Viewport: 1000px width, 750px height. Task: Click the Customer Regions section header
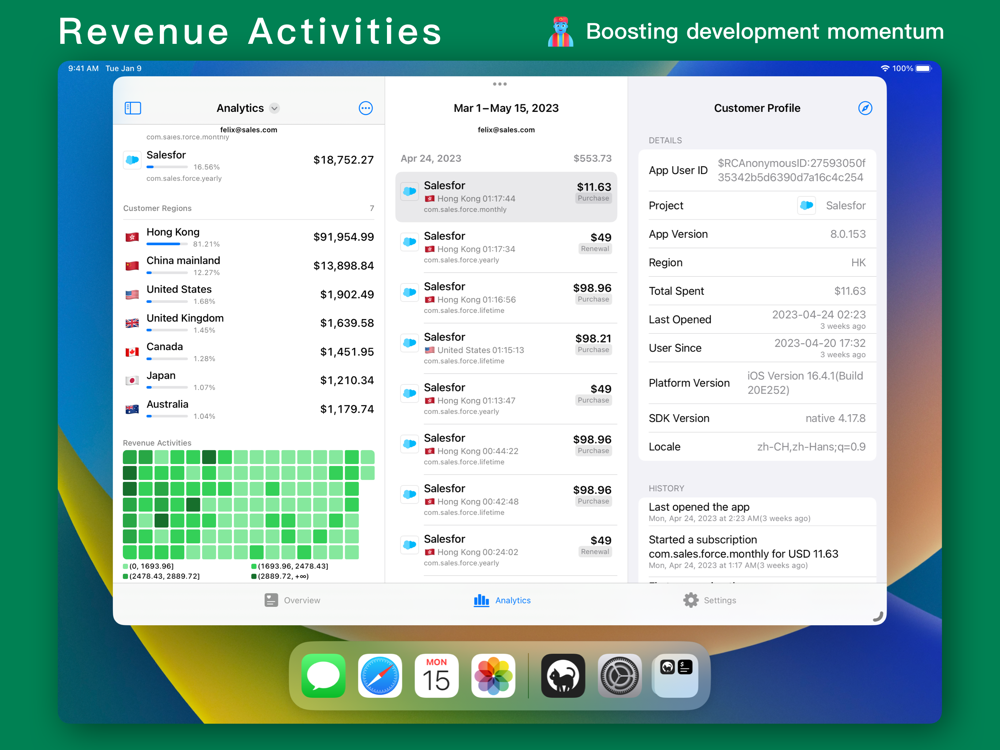[x=249, y=209]
